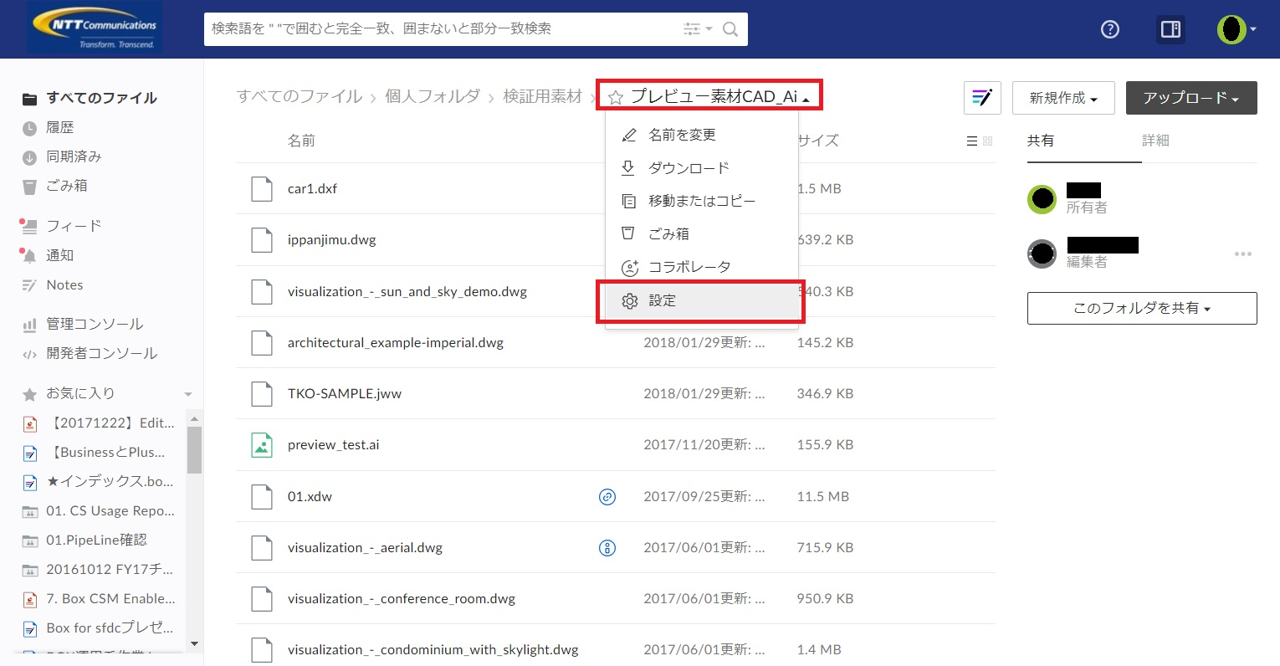1280x666 pixels.
Task: Click the このフォルダを共有 button
Action: coord(1141,309)
